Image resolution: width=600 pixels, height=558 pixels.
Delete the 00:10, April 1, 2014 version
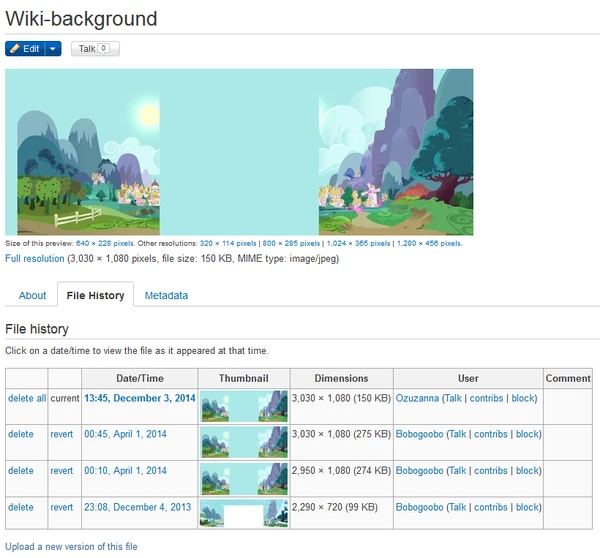21,470
